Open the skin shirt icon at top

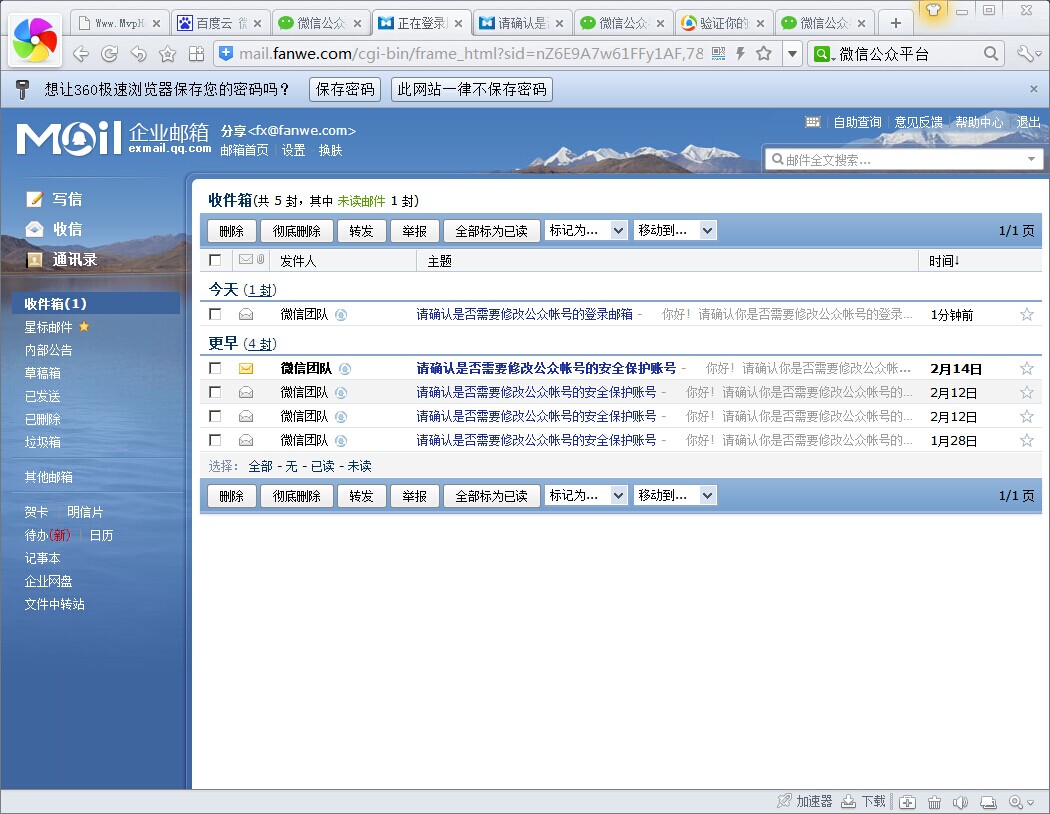point(933,9)
